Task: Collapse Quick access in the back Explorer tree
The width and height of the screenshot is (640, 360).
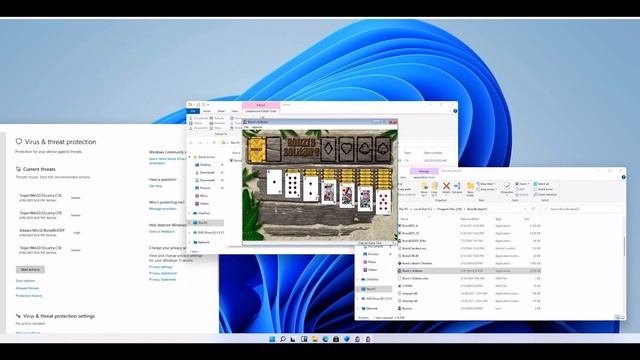Action: [190, 157]
